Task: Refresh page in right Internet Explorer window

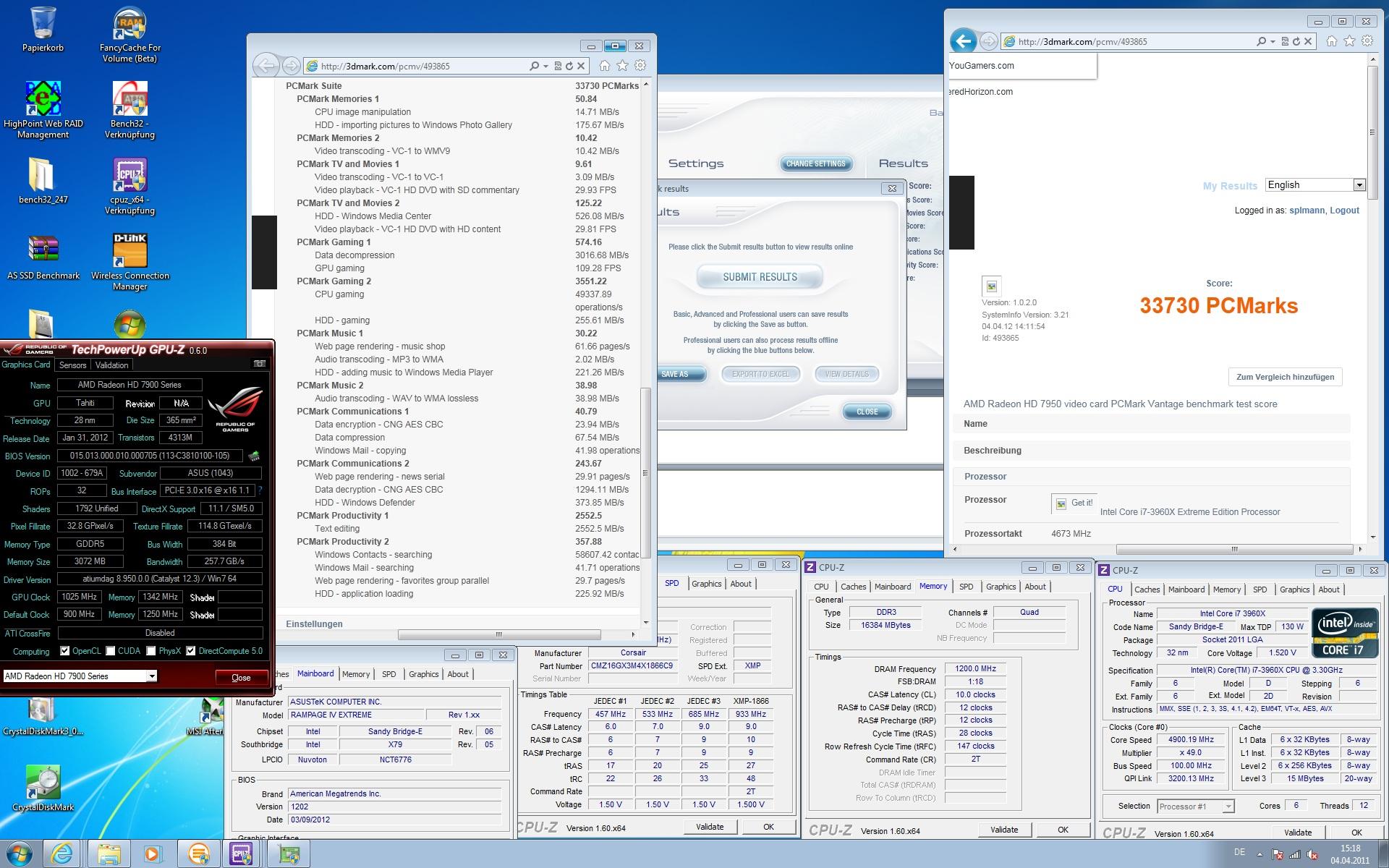Action: [x=1296, y=41]
